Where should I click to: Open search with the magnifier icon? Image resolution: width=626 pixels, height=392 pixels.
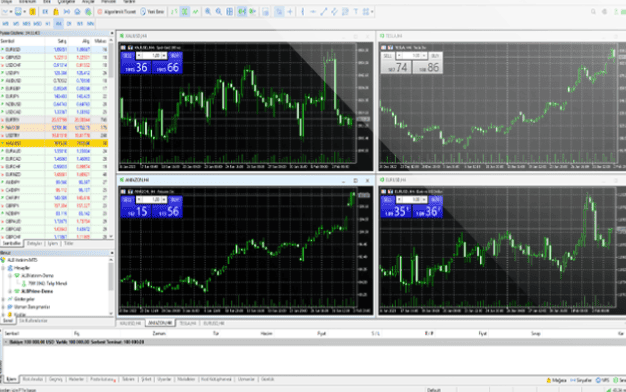pyautogui.click(x=594, y=12)
